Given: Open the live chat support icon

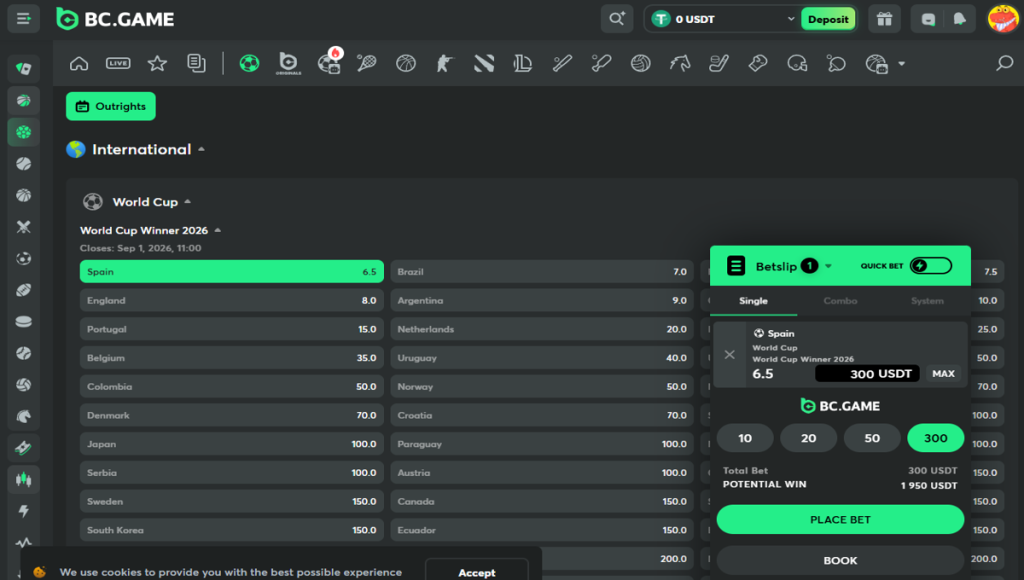Looking at the screenshot, I should point(930,19).
